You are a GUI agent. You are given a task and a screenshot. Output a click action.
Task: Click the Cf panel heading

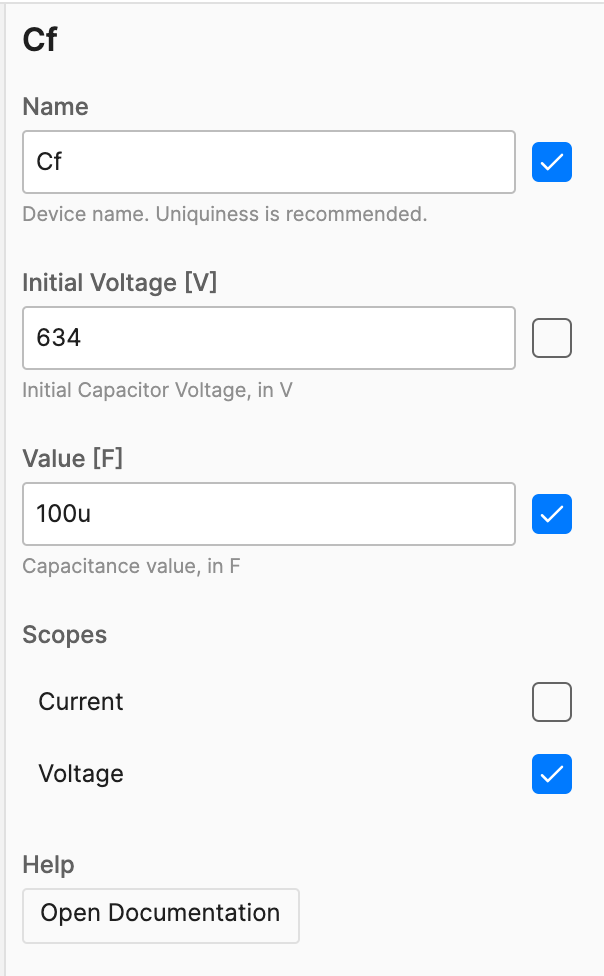[x=40, y=40]
